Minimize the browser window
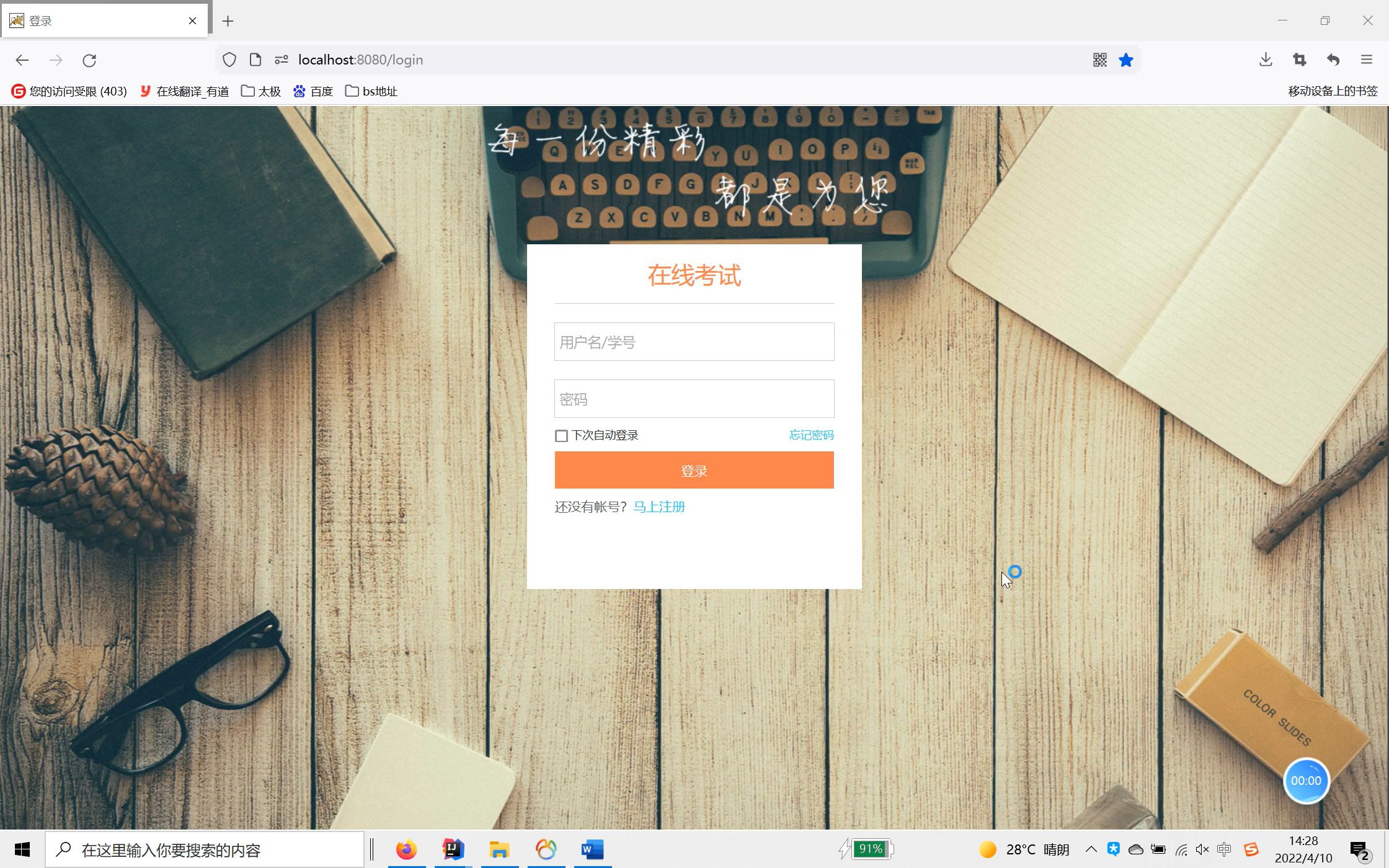Viewport: 1389px width, 868px height. click(1282, 20)
